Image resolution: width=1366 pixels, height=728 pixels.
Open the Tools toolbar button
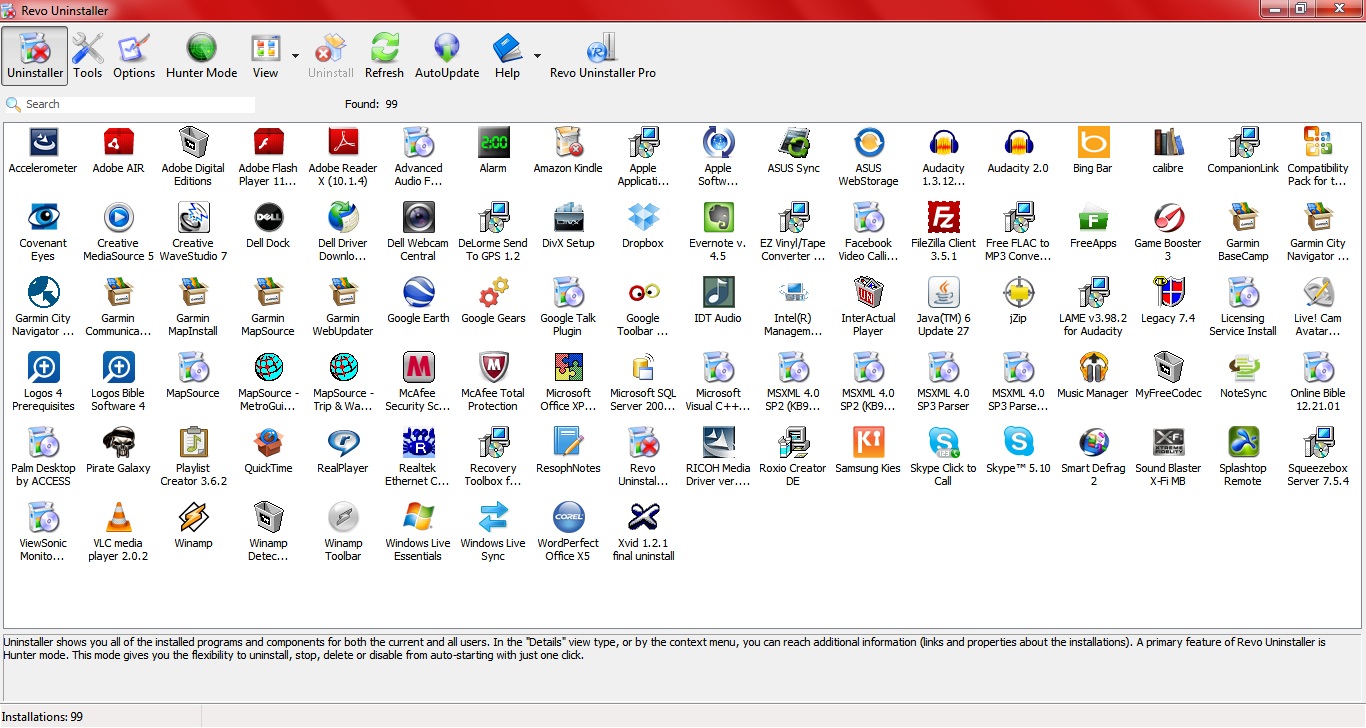88,55
